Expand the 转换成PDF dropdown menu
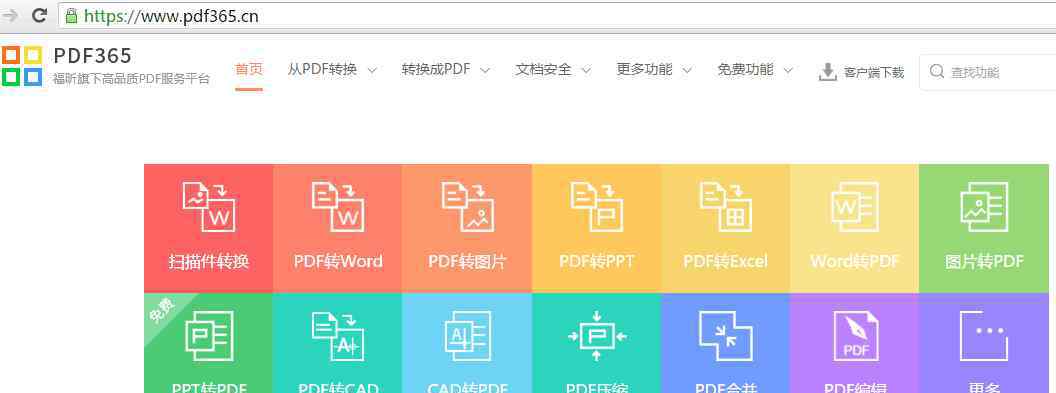This screenshot has height=393, width=1056. click(445, 69)
